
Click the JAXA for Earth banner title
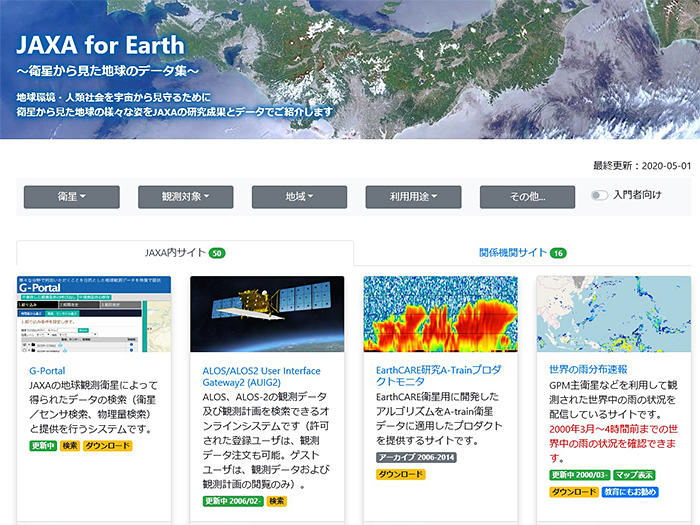pyautogui.click(x=100, y=45)
